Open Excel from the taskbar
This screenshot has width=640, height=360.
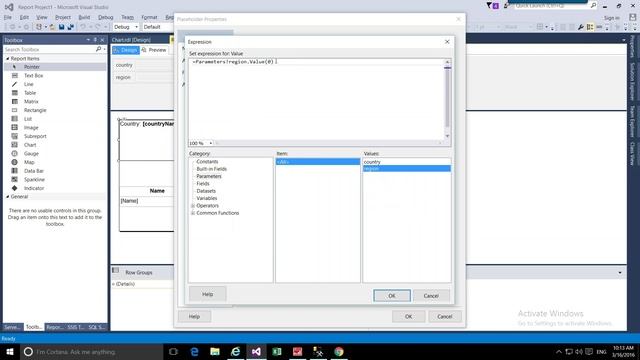point(277,351)
